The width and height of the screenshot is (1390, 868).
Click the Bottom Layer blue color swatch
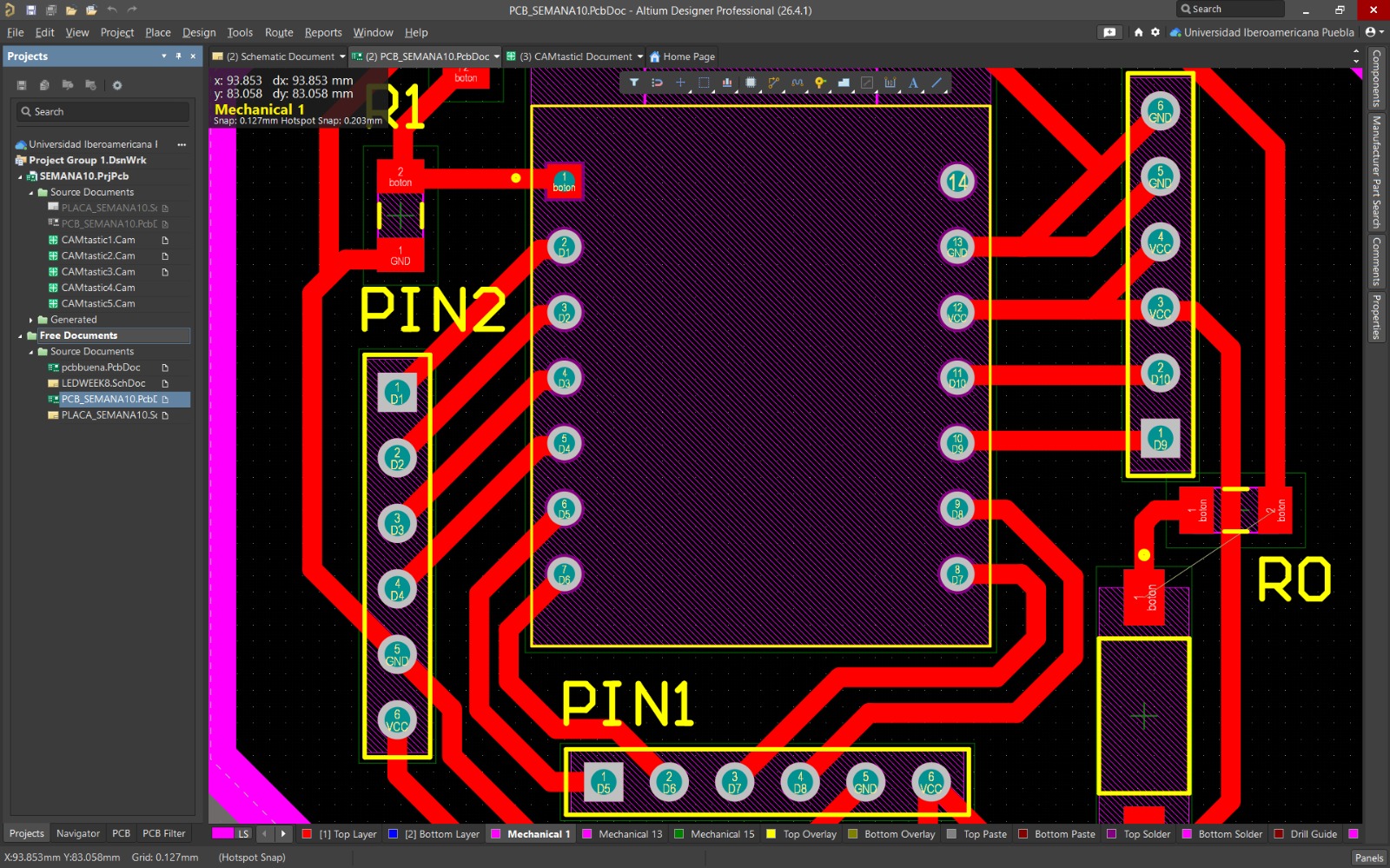(393, 834)
